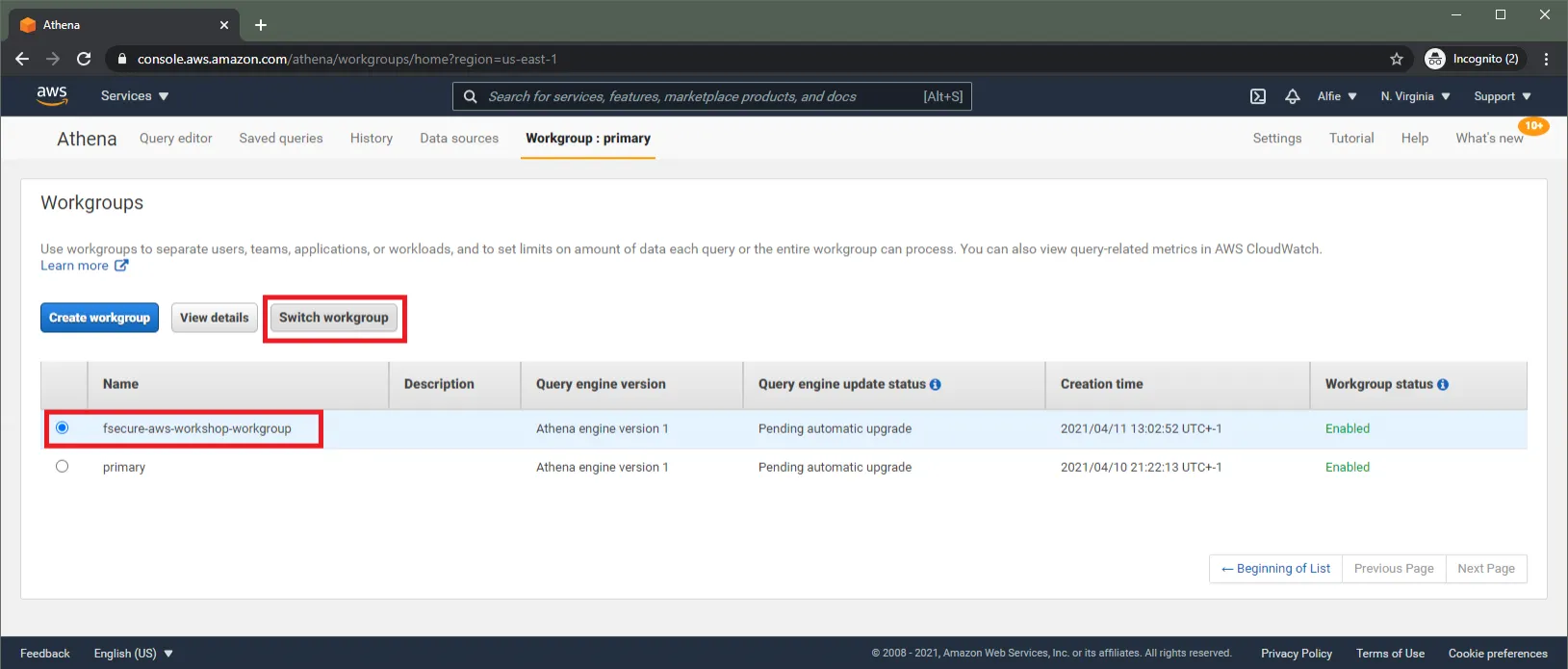
Task: Open Chrome three-dot menu
Action: click(1546, 59)
